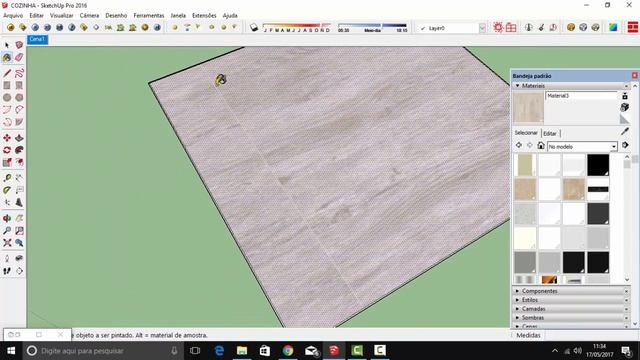Activate the Move tool
Screen dimensions: 640x360
[x=7, y=138]
